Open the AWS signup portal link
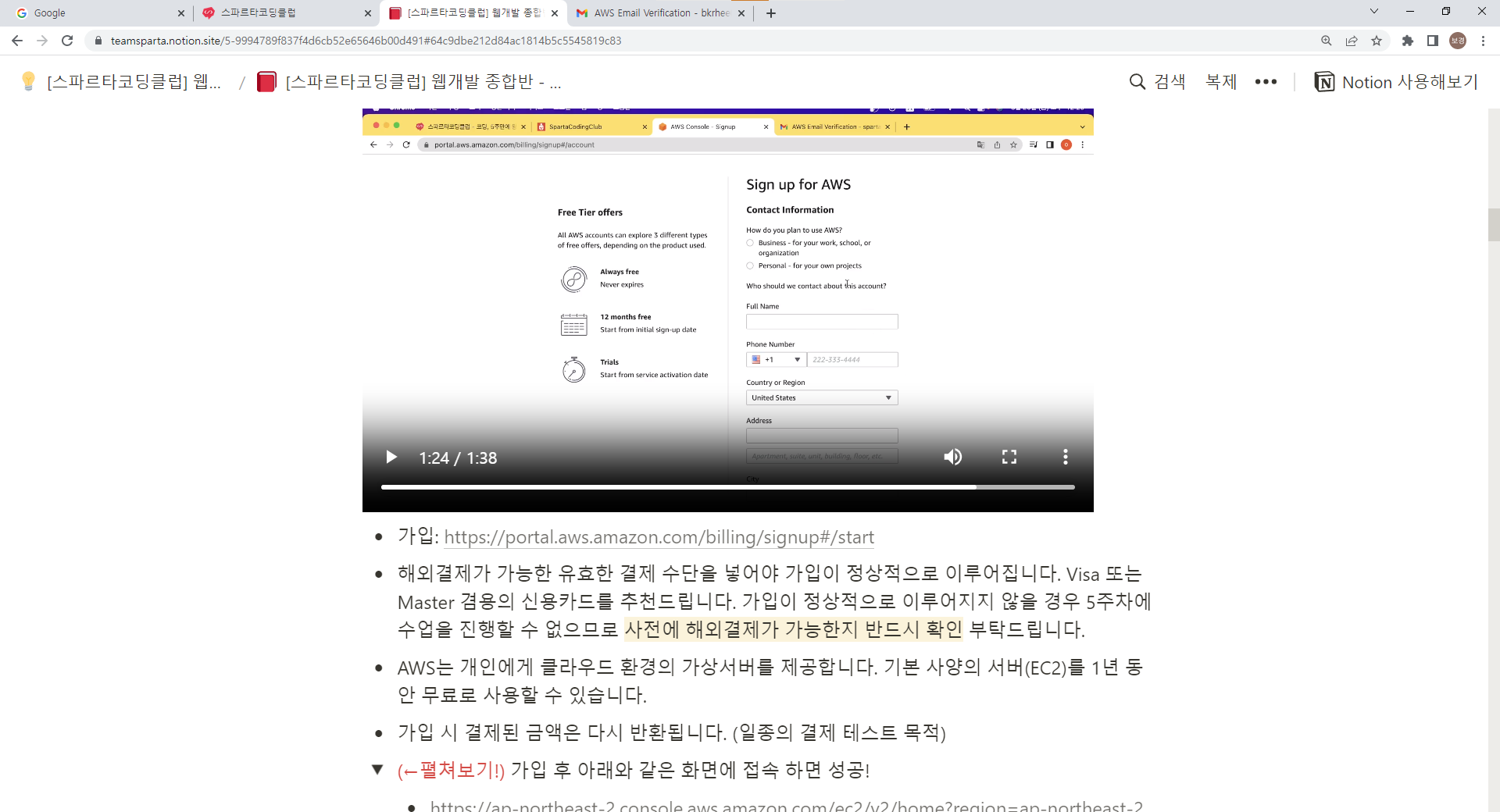Viewport: 1500px width, 812px height. point(659,537)
